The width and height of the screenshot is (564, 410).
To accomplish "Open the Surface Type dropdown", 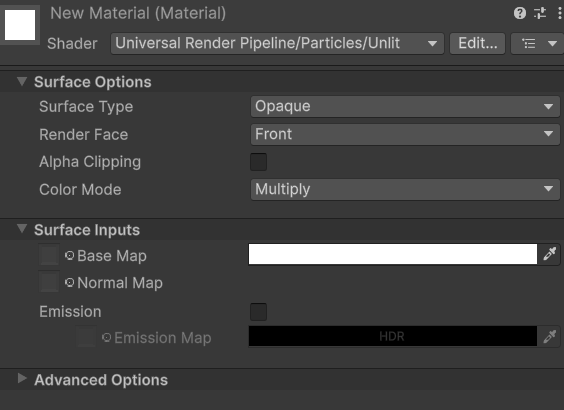I will pos(405,106).
